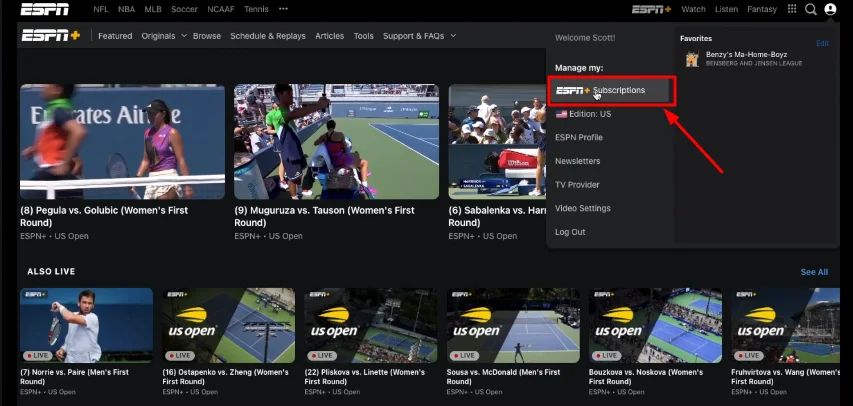Click the LIVE badge on Pliskova thumbnail

tap(322, 355)
